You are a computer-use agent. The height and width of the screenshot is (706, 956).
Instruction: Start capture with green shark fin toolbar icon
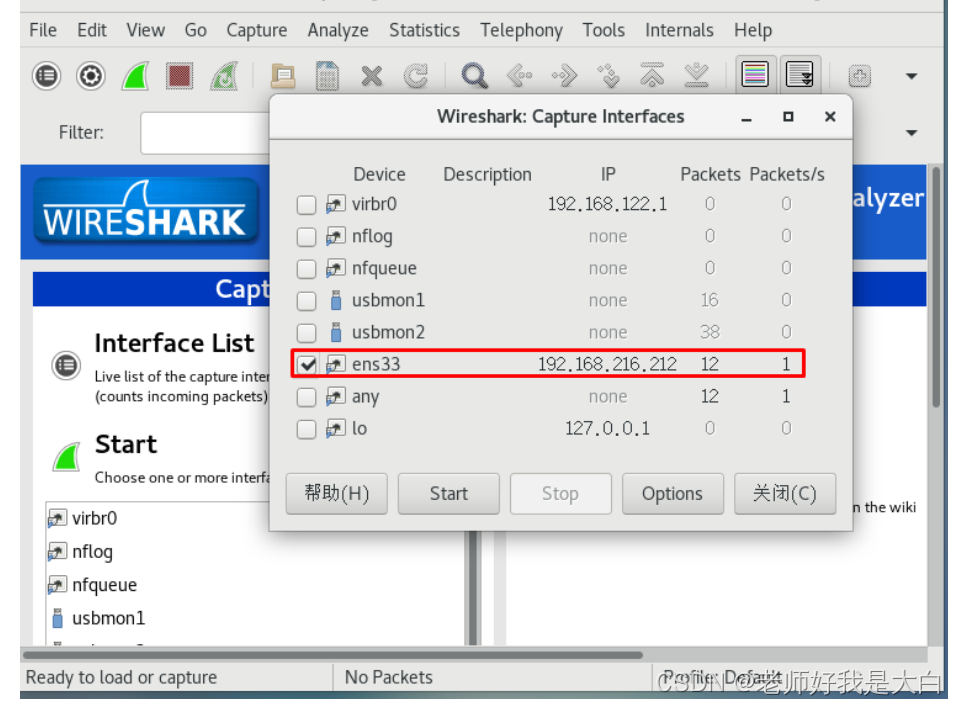tap(135, 77)
